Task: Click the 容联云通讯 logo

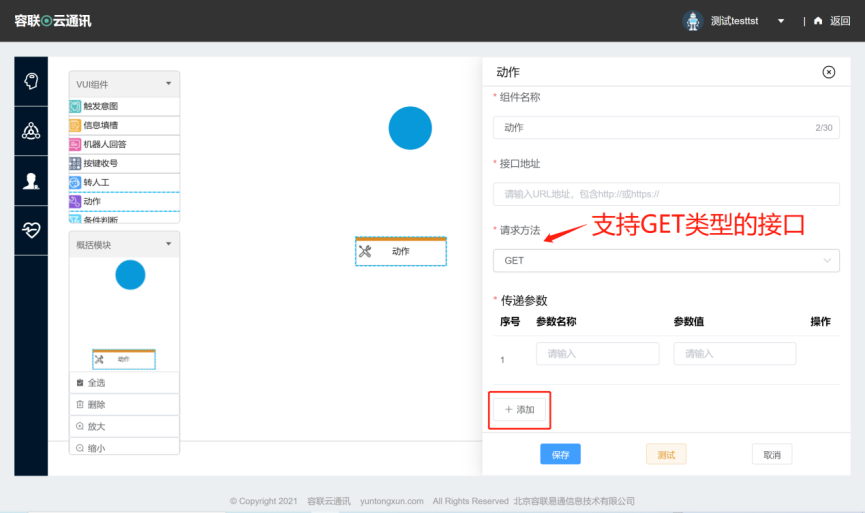Action: click(x=53, y=21)
